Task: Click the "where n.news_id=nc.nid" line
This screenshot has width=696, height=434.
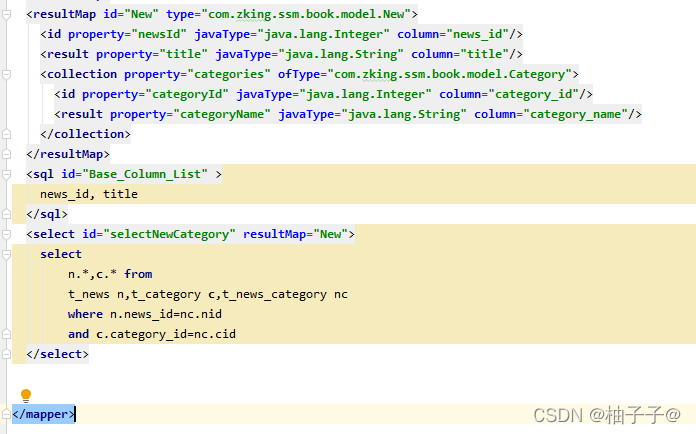Action: point(145,314)
